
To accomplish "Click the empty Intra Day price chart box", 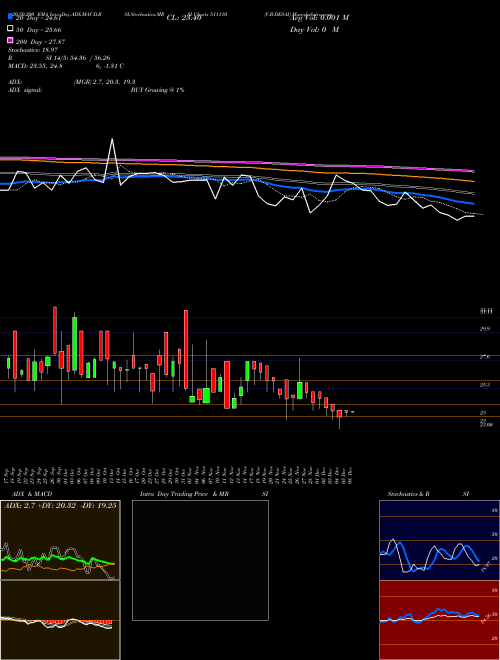I will pos(200,560).
